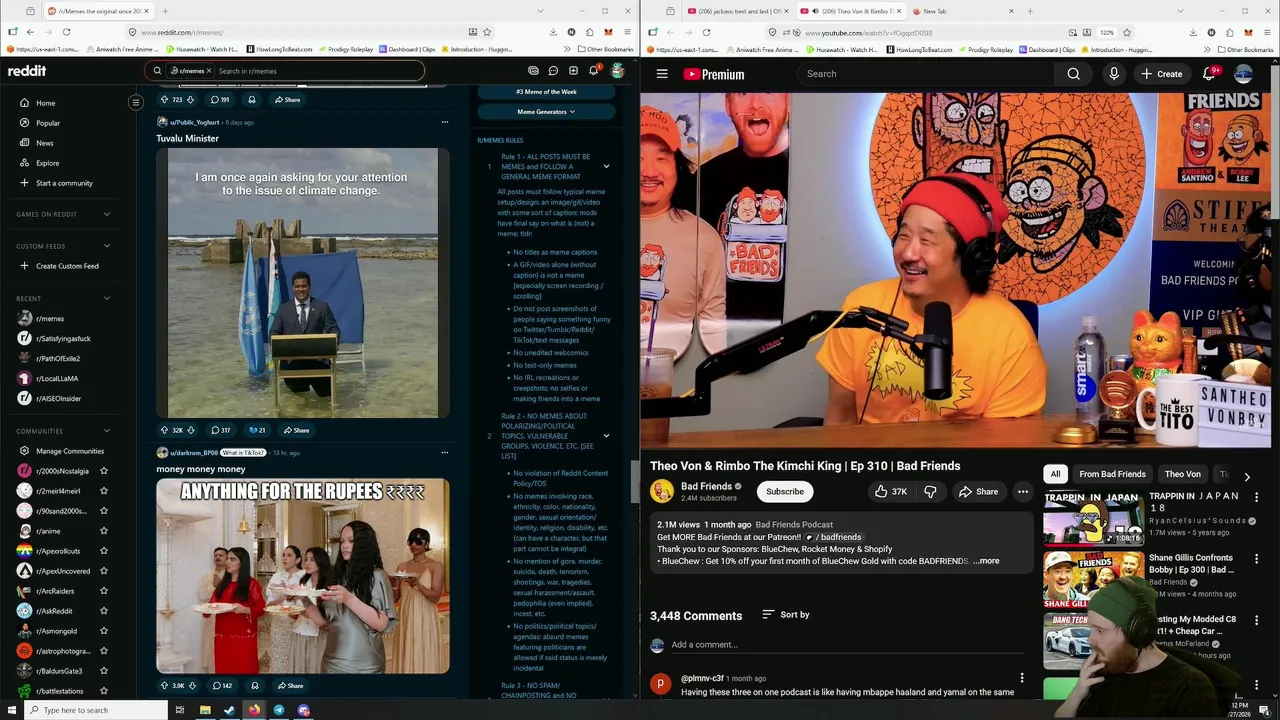
Task: Downvote the Tuvalu Minister post
Action: pos(191,430)
